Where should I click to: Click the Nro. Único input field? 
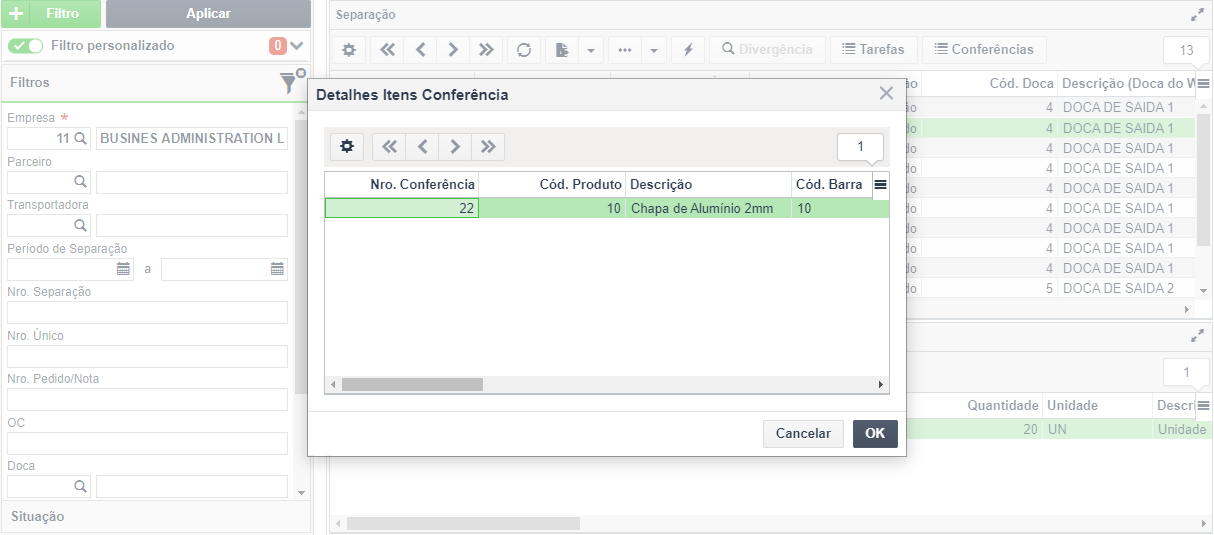pos(147,356)
